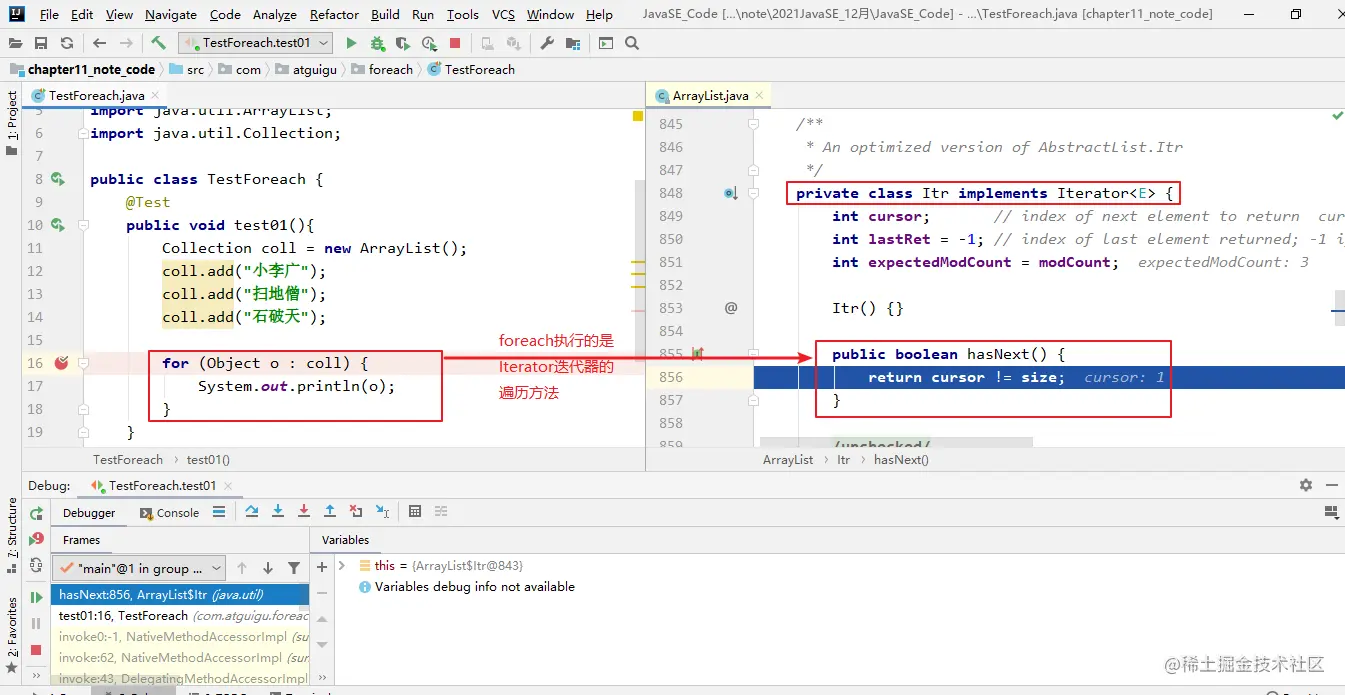Build the project with the hammer icon
This screenshot has height=695, width=1345.
tap(159, 43)
